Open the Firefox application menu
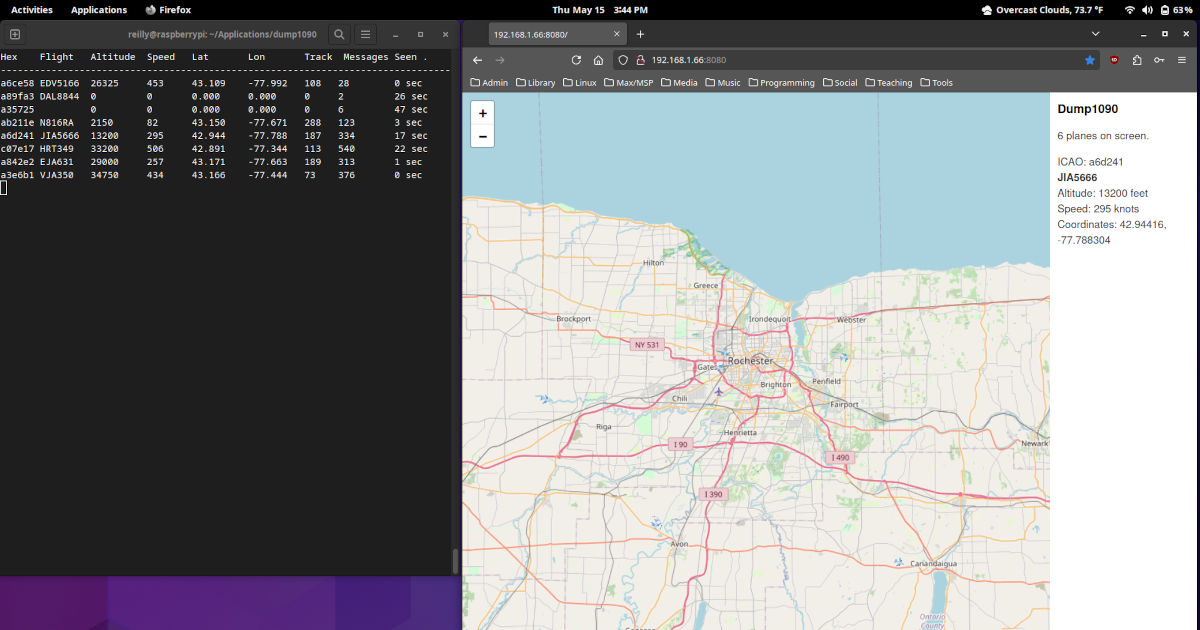1200x630 pixels. pyautogui.click(x=1181, y=60)
